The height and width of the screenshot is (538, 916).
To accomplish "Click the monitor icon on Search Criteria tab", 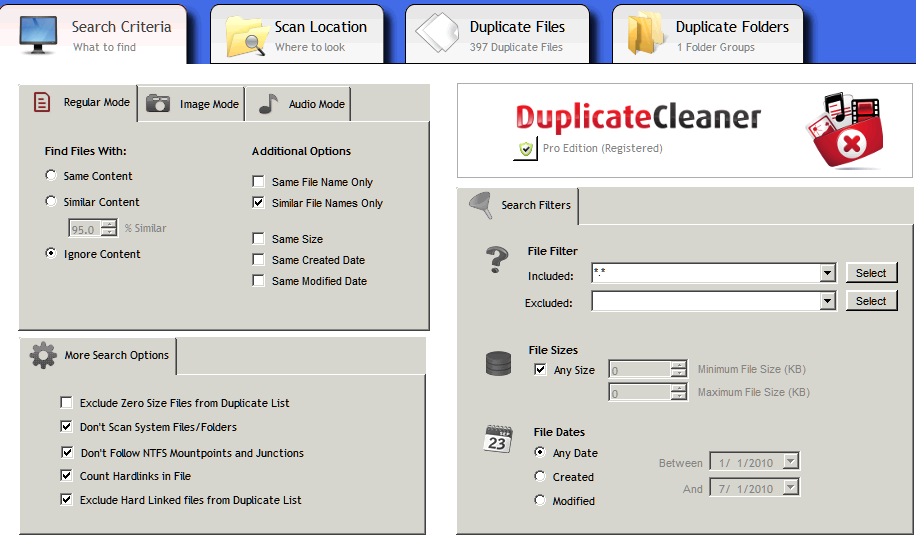I will point(38,35).
